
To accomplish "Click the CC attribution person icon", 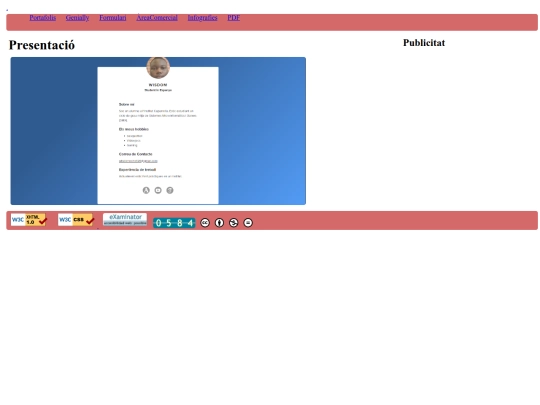I will [x=219, y=223].
